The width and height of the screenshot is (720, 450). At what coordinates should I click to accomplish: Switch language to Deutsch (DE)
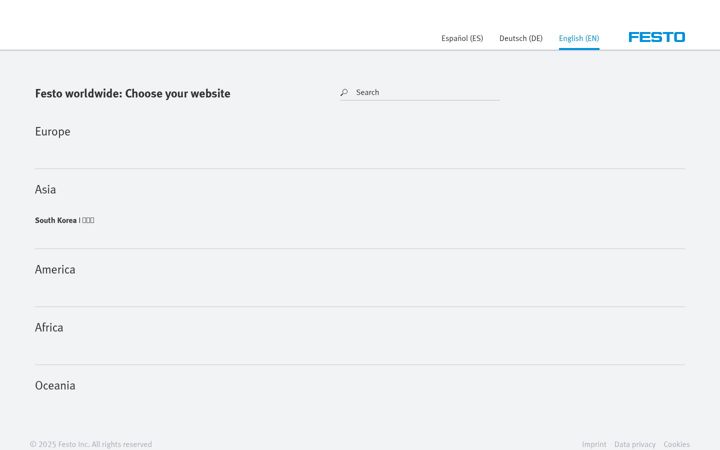pyautogui.click(x=521, y=38)
